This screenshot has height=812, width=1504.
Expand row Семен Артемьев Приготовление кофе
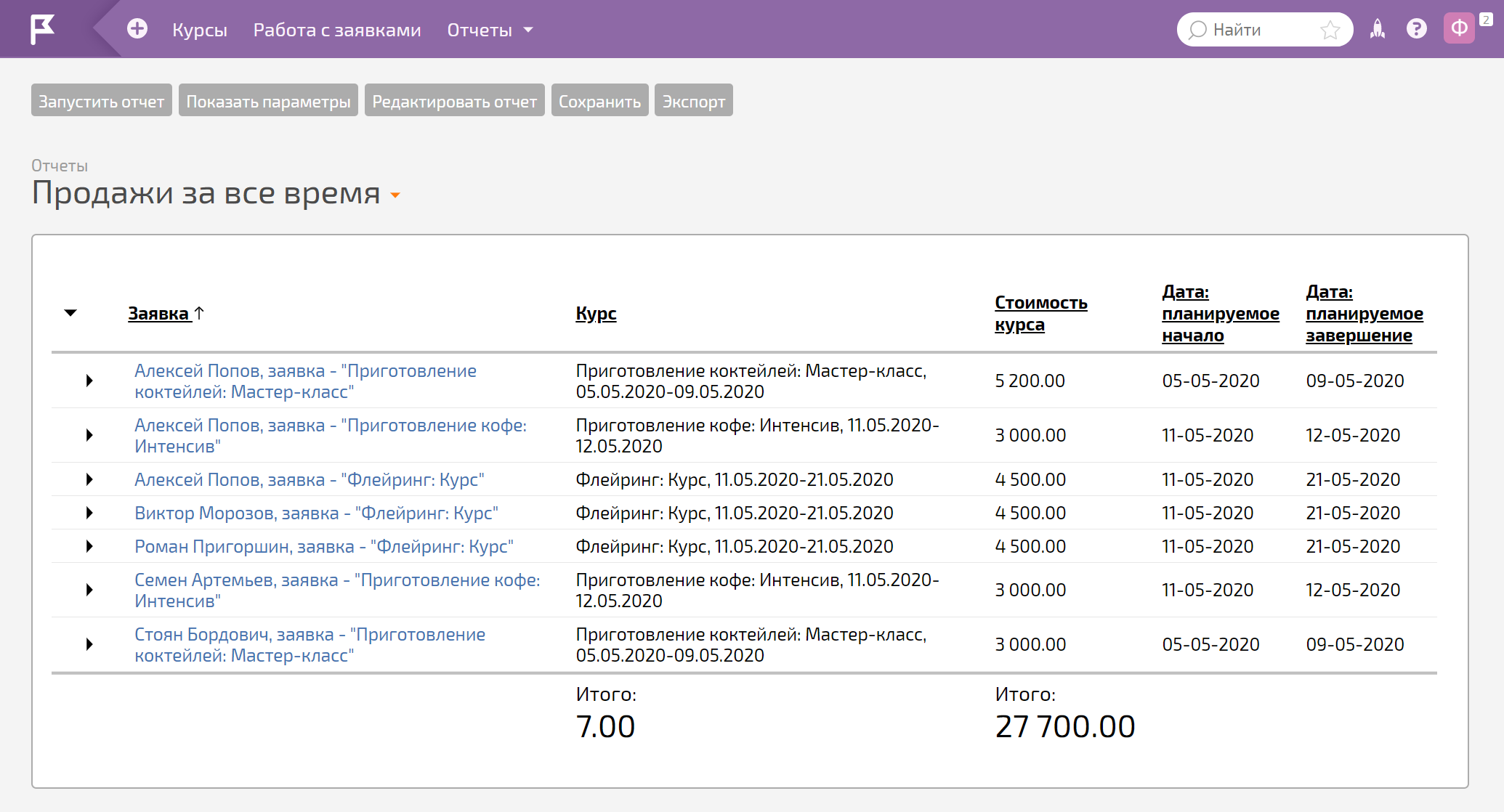click(x=89, y=590)
